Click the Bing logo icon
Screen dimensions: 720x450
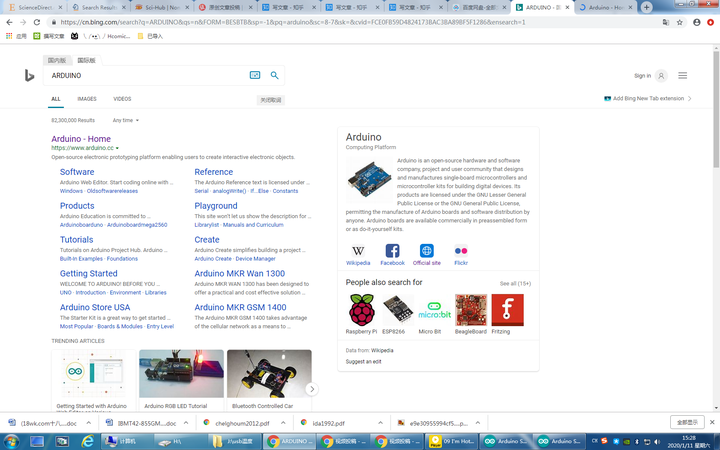click(x=29, y=75)
